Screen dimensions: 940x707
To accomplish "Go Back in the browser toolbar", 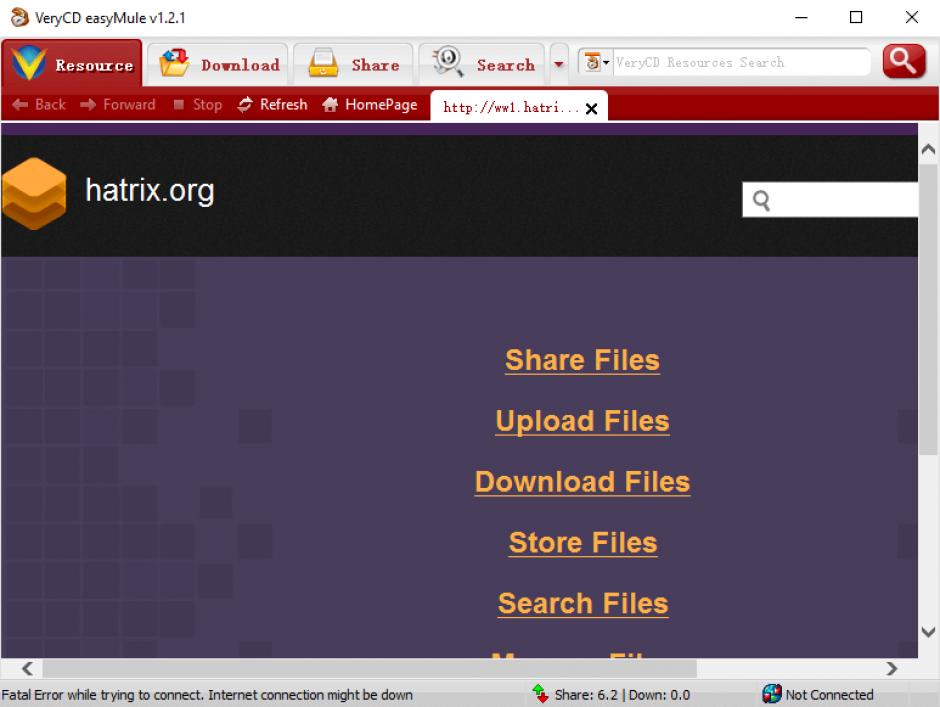I will pyautogui.click(x=38, y=105).
